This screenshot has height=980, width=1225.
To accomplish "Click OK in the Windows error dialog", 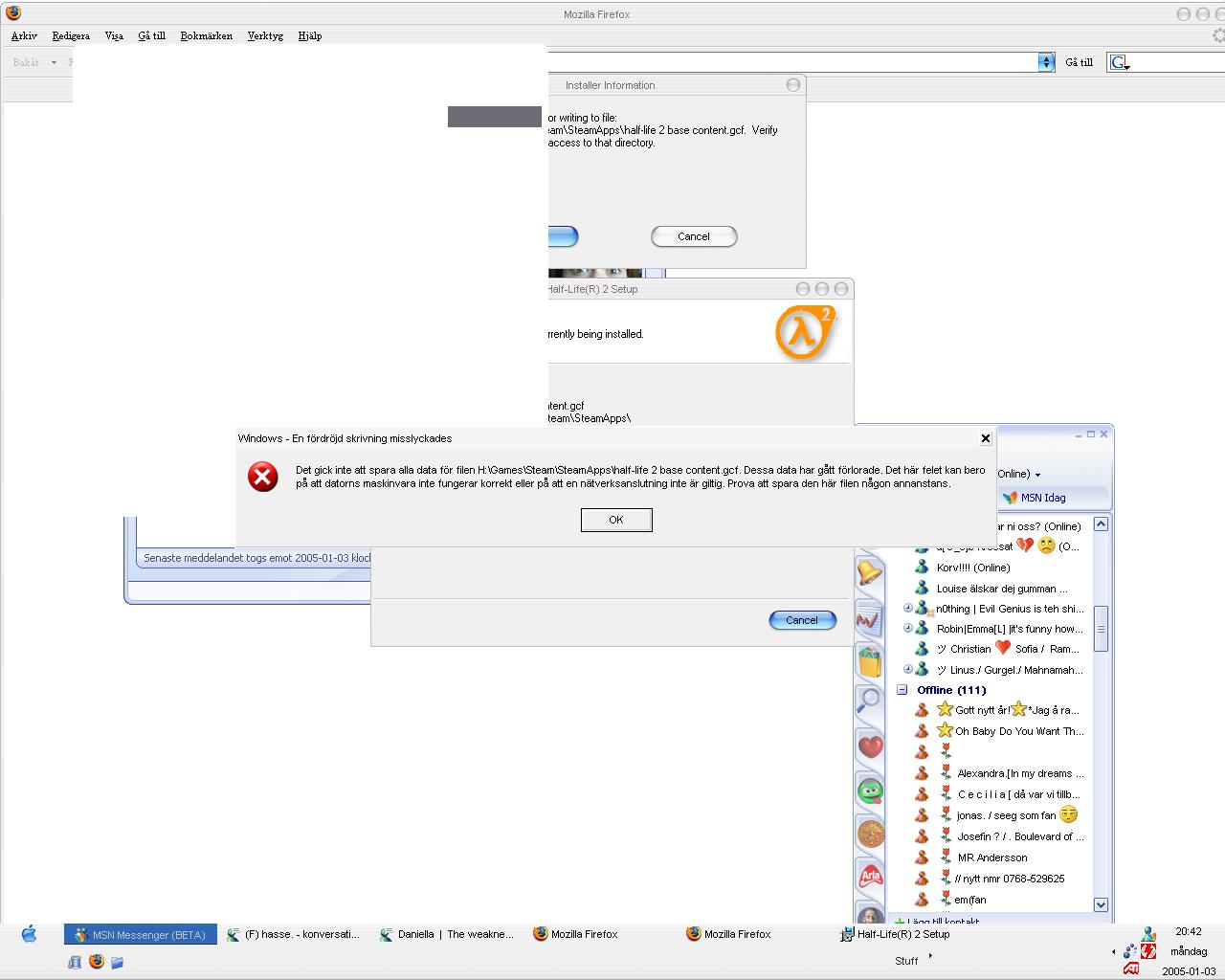I will (x=616, y=520).
